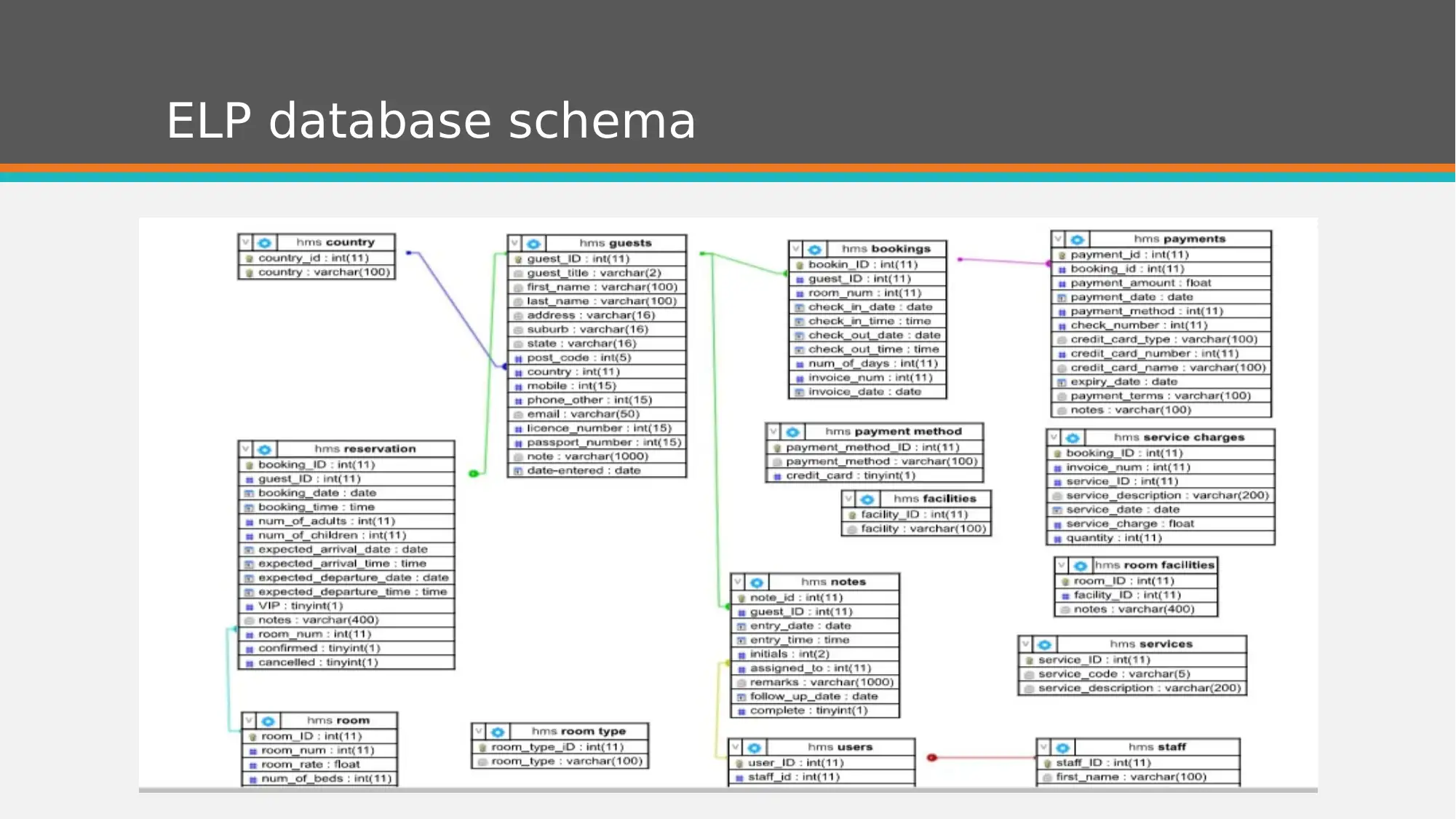The width and height of the screenshot is (1456, 819).
Task: Collapse hms reservation table via v arrow
Action: [246, 450]
